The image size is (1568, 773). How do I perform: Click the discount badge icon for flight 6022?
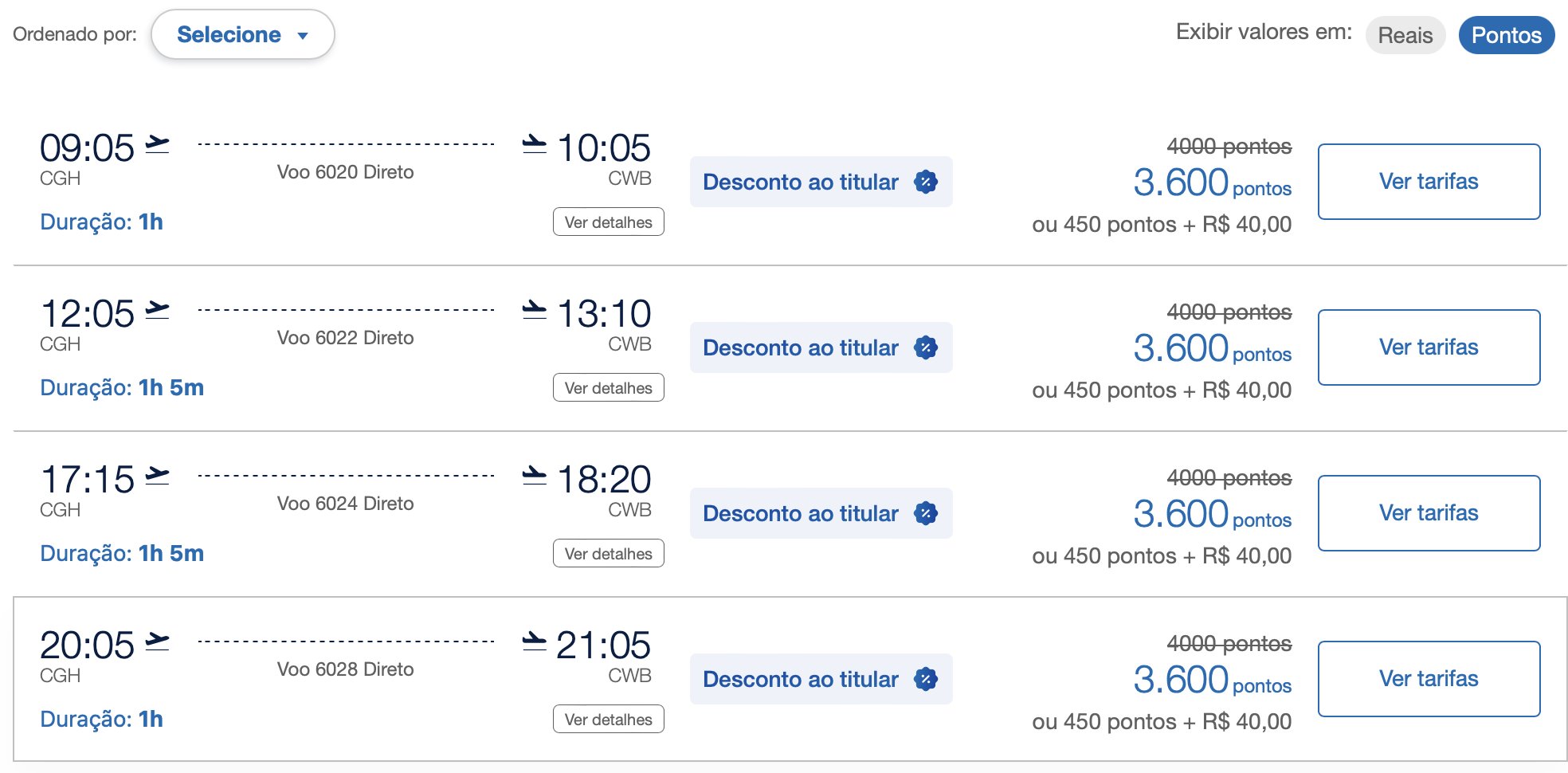[926, 347]
